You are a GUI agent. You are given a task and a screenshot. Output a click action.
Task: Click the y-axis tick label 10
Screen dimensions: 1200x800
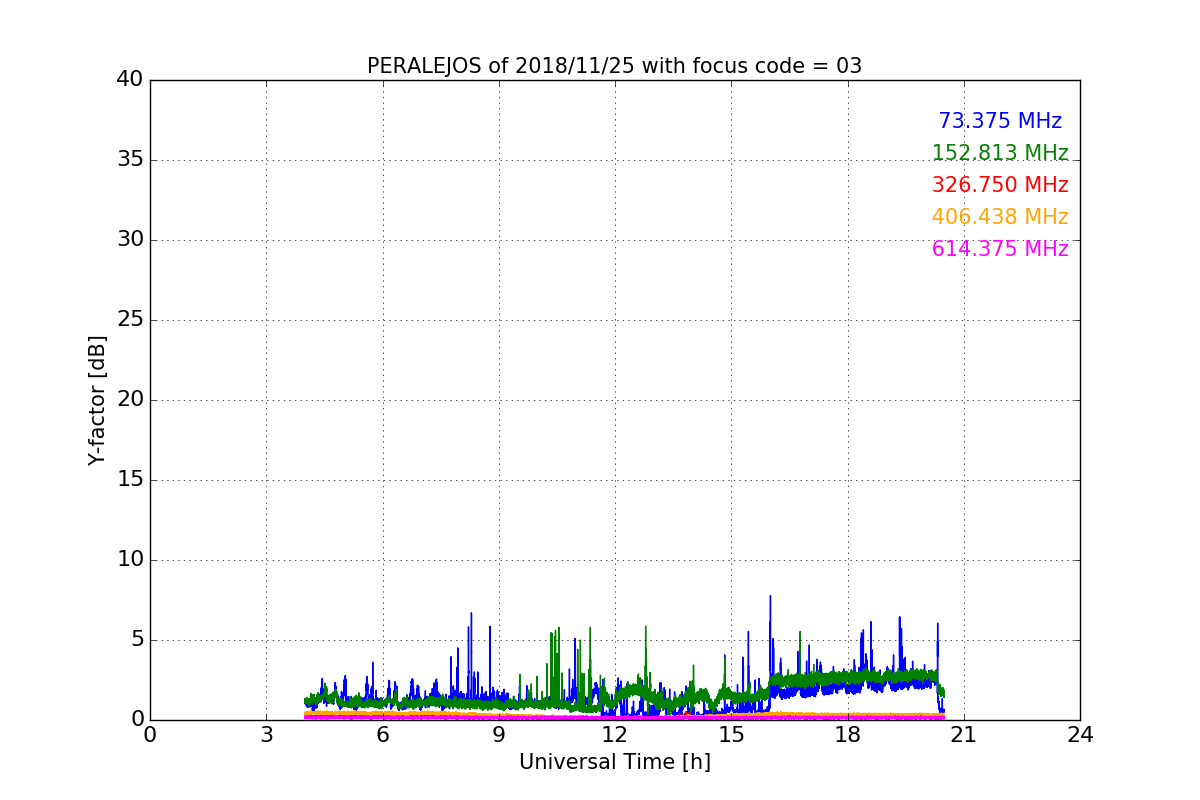[x=130, y=560]
